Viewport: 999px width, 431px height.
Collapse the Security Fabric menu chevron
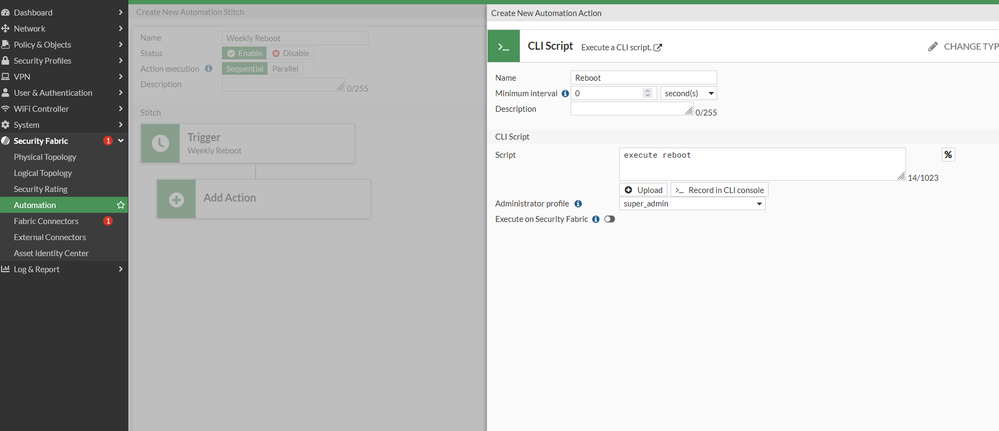click(x=120, y=141)
